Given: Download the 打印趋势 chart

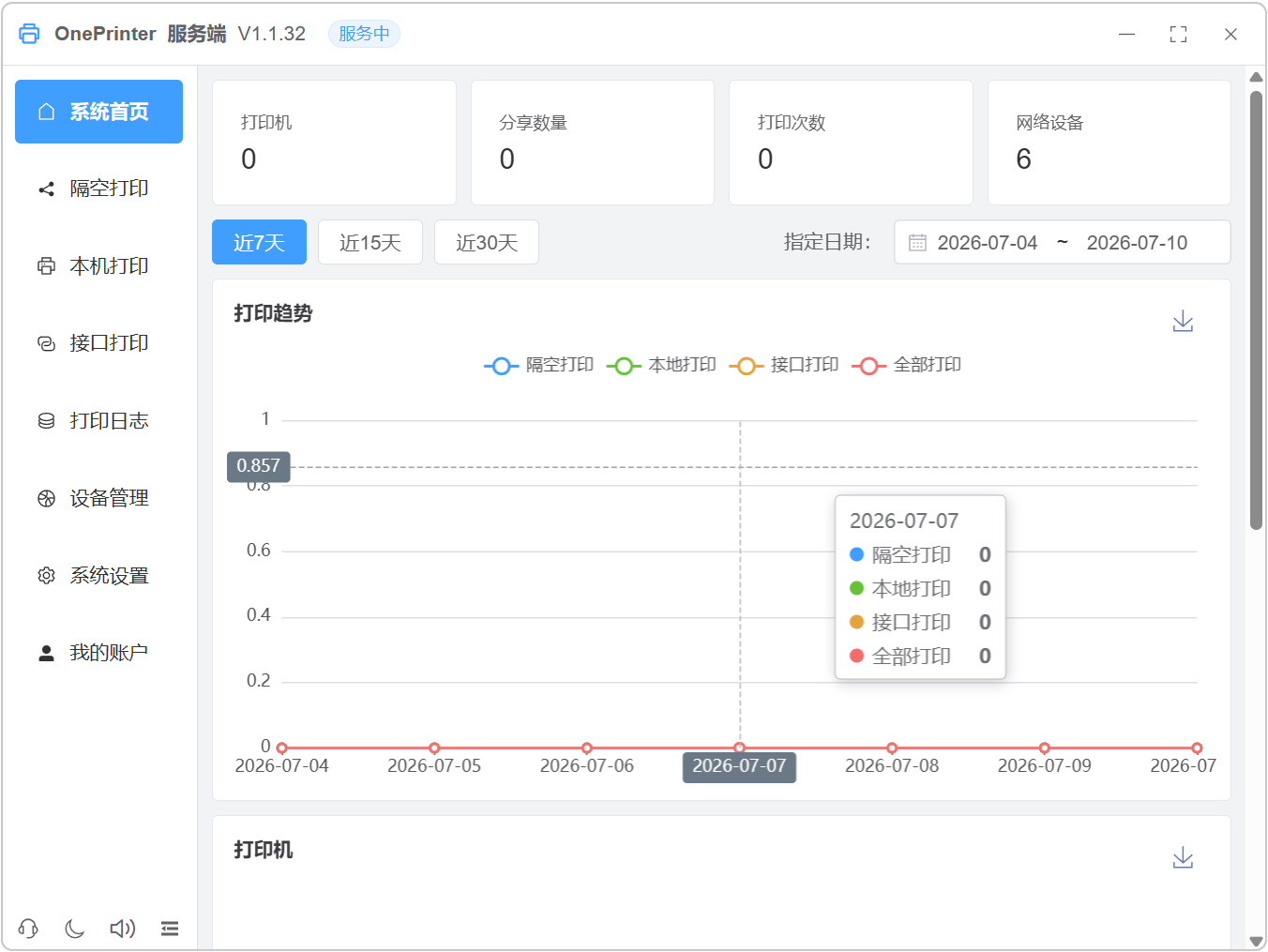Looking at the screenshot, I should [1184, 322].
